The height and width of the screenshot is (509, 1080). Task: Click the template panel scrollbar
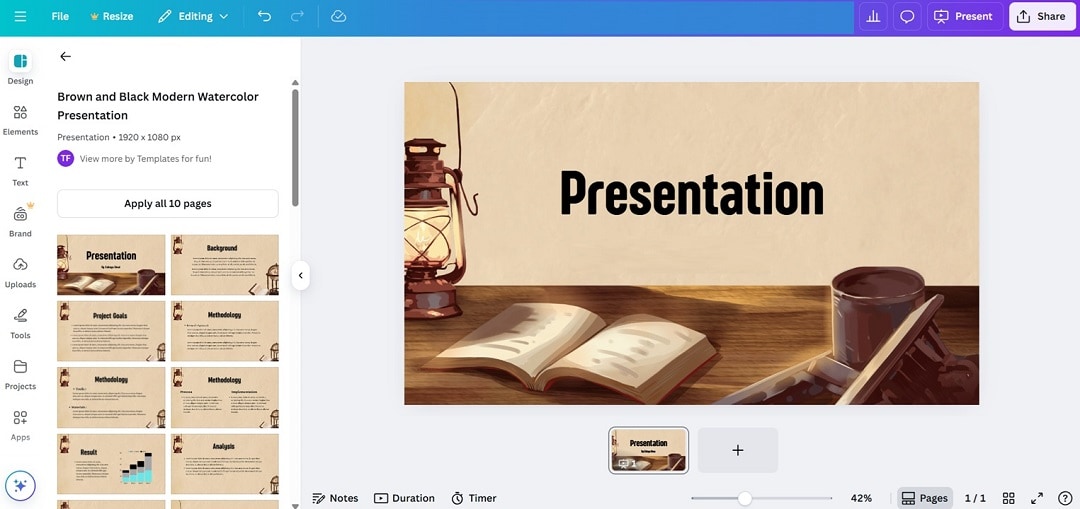(295, 147)
